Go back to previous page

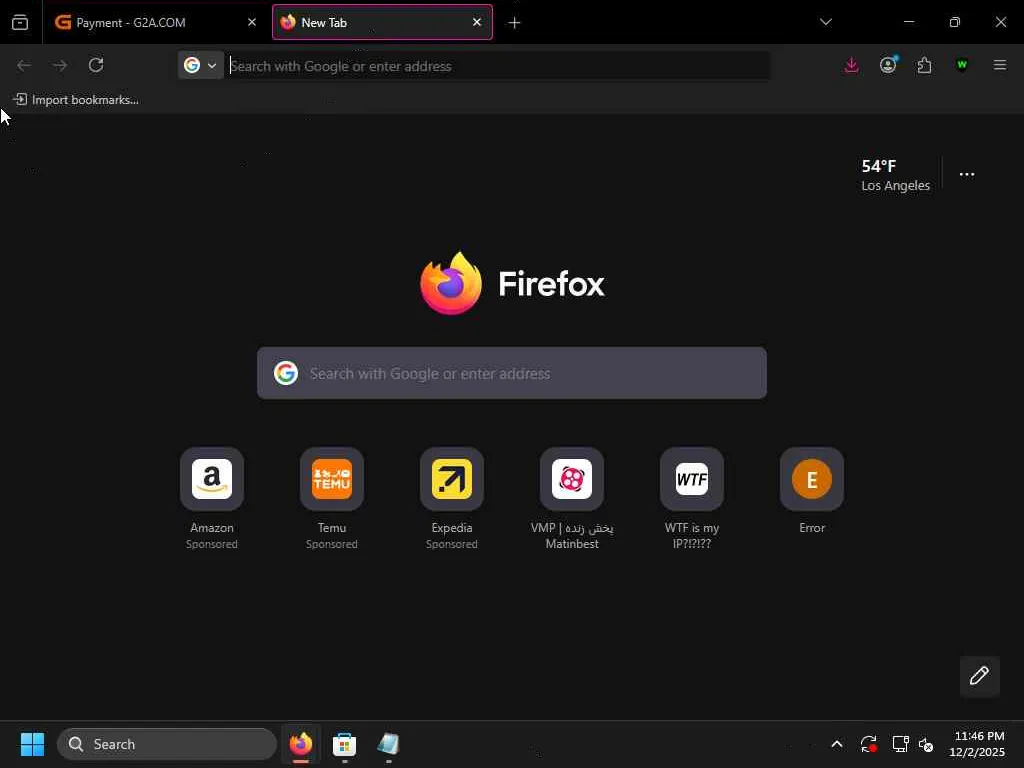pos(24,65)
